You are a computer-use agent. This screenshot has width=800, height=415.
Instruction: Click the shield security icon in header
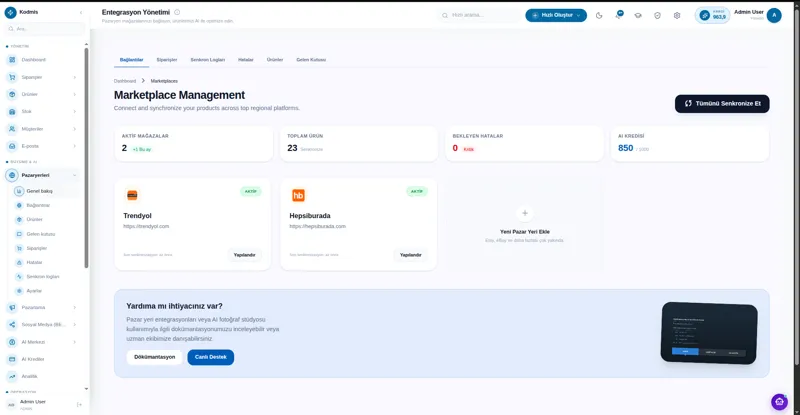(657, 15)
